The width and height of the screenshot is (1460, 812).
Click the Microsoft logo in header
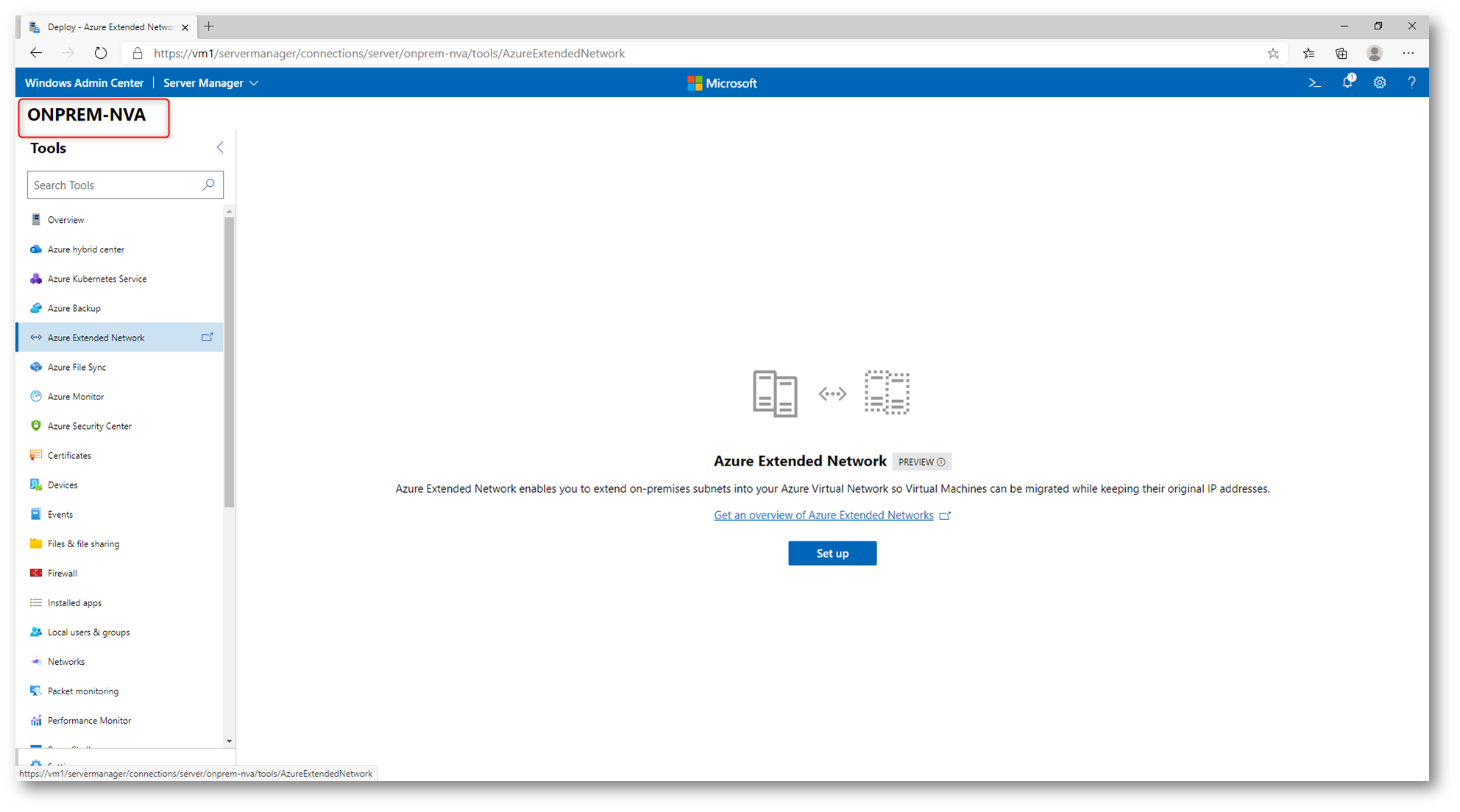click(x=722, y=83)
